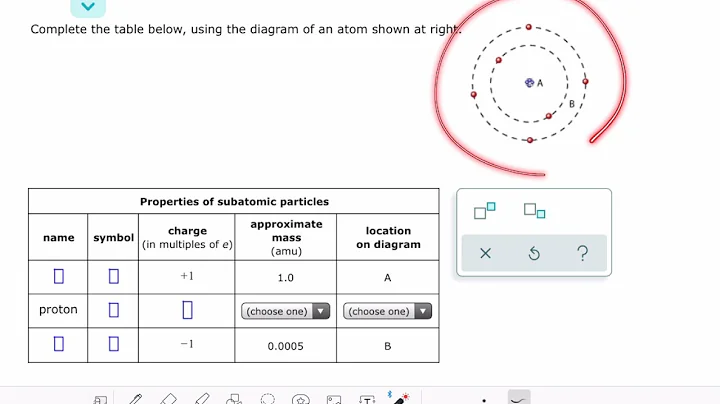This screenshot has height=404, width=720.
Task: Select the eraser tool in the bottom toolbar
Action: coord(168,399)
